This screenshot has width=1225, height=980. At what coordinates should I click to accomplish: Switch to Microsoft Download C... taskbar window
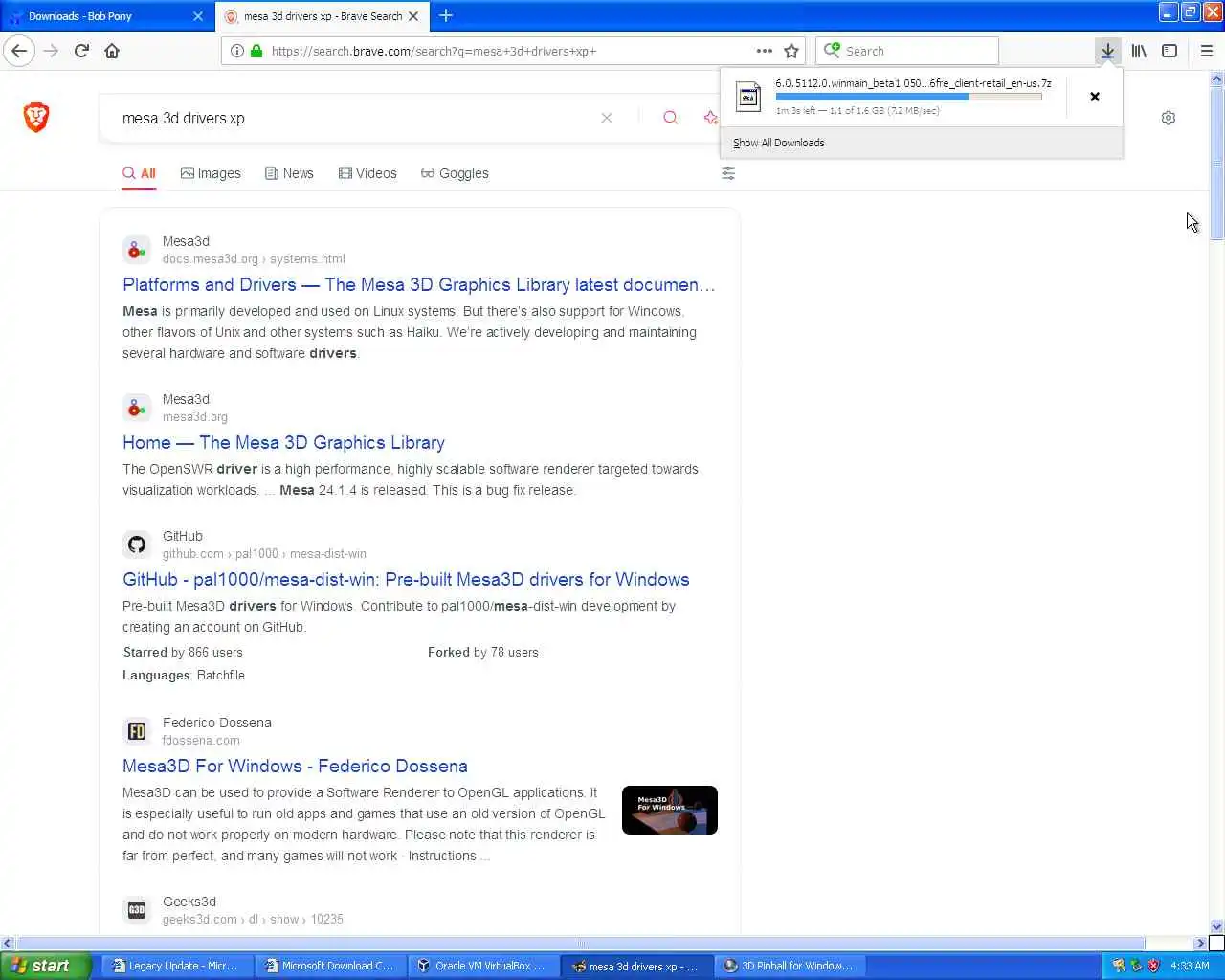tap(328, 966)
